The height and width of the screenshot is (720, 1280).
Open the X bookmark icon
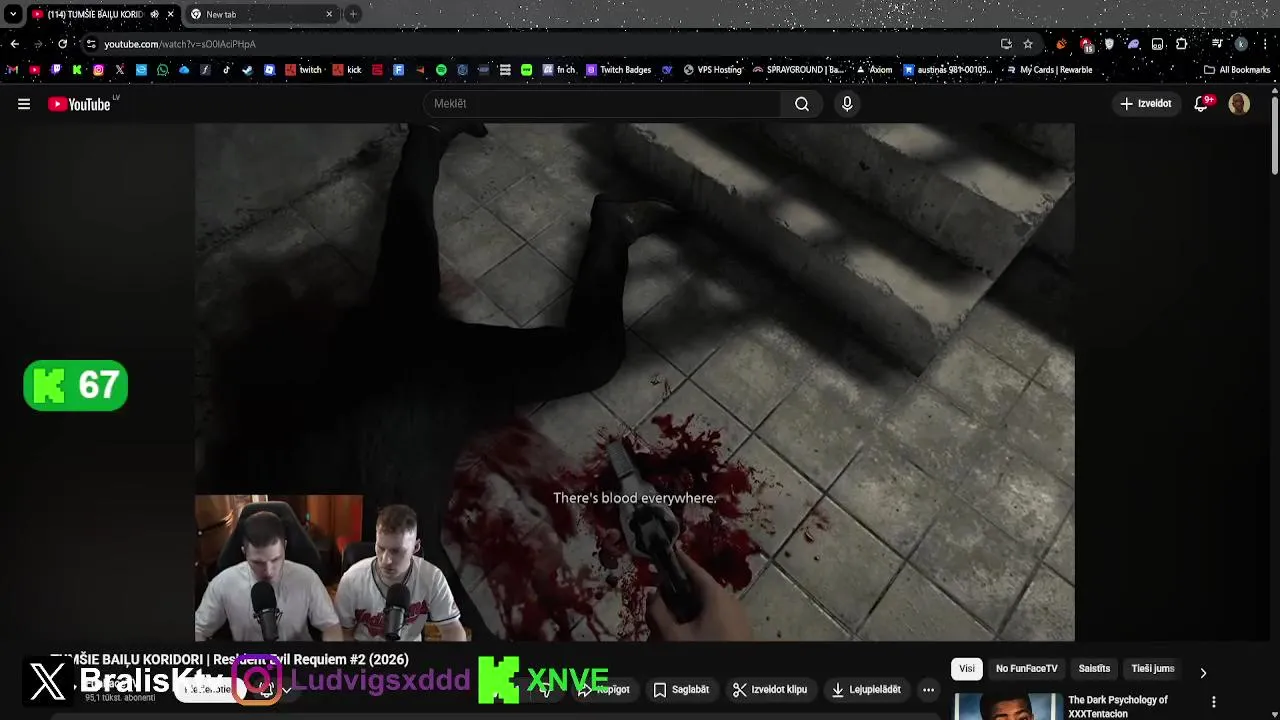[120, 70]
